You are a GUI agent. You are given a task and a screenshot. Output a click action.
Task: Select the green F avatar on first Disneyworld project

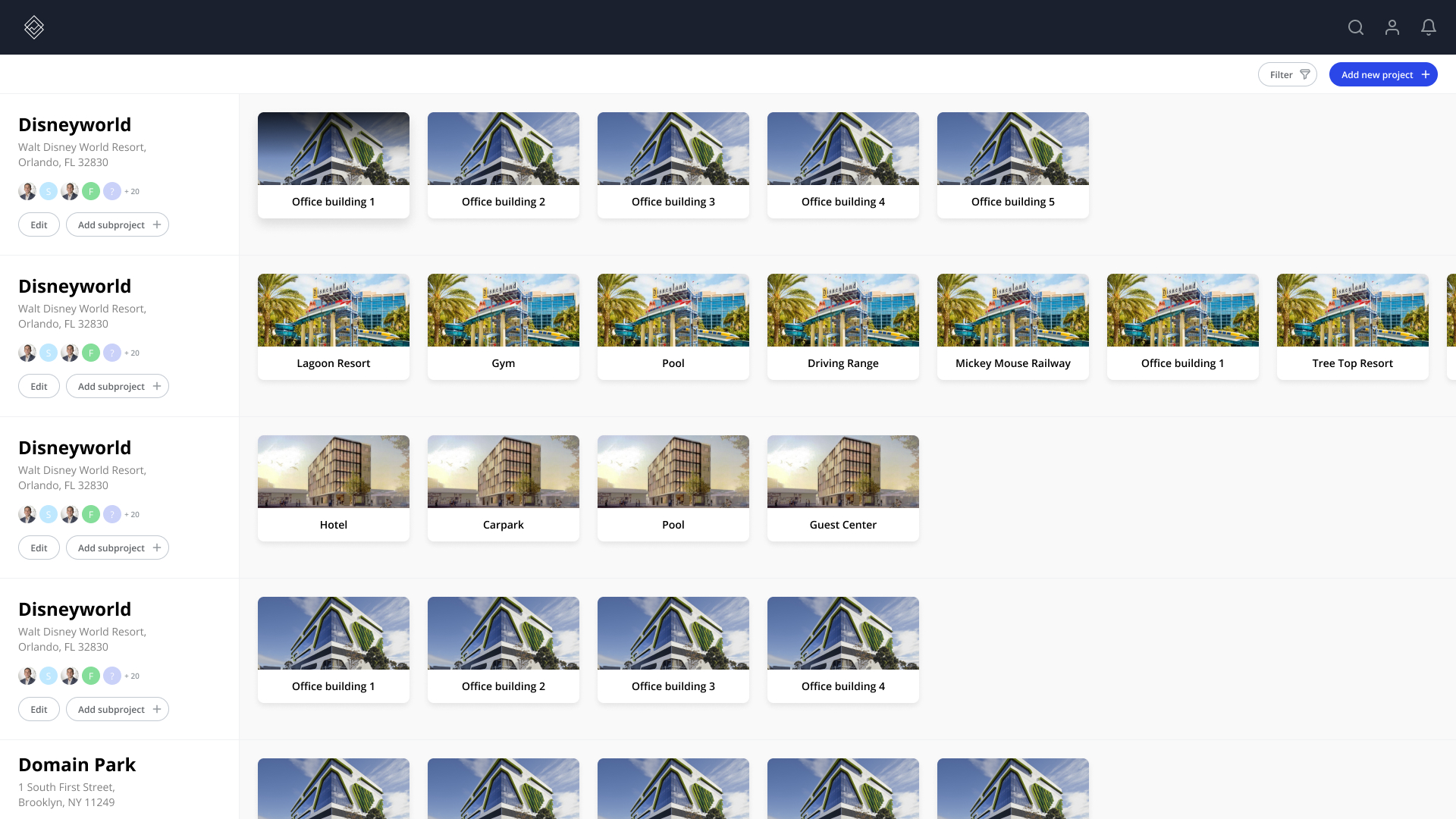[91, 191]
